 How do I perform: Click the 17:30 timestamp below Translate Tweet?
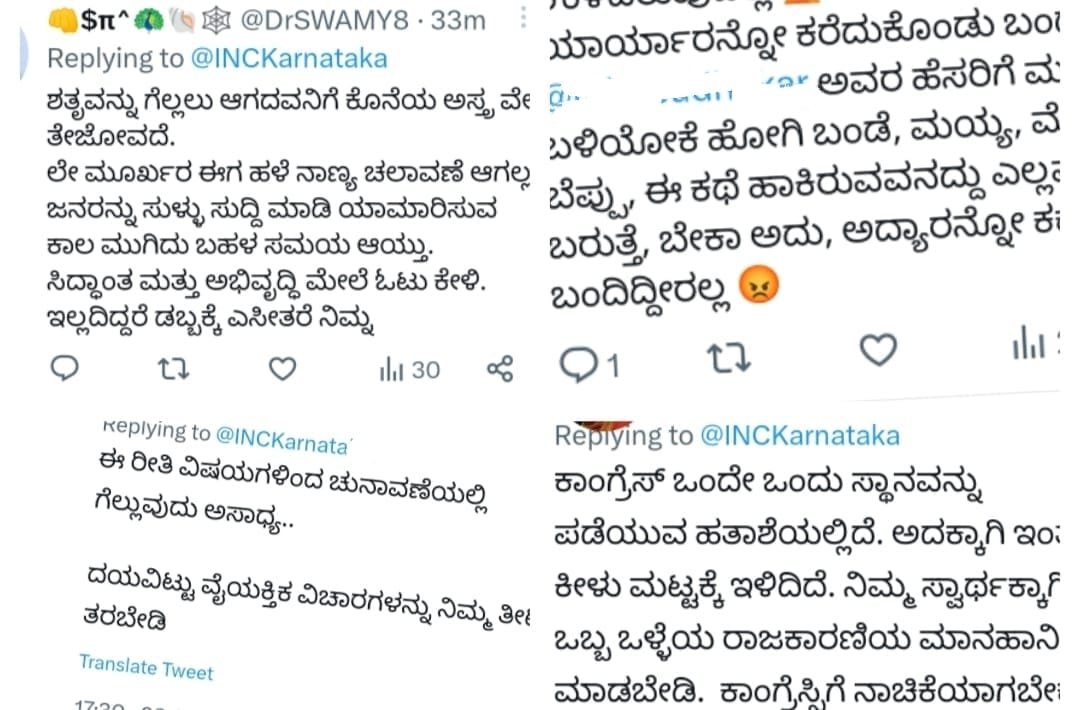99,705
